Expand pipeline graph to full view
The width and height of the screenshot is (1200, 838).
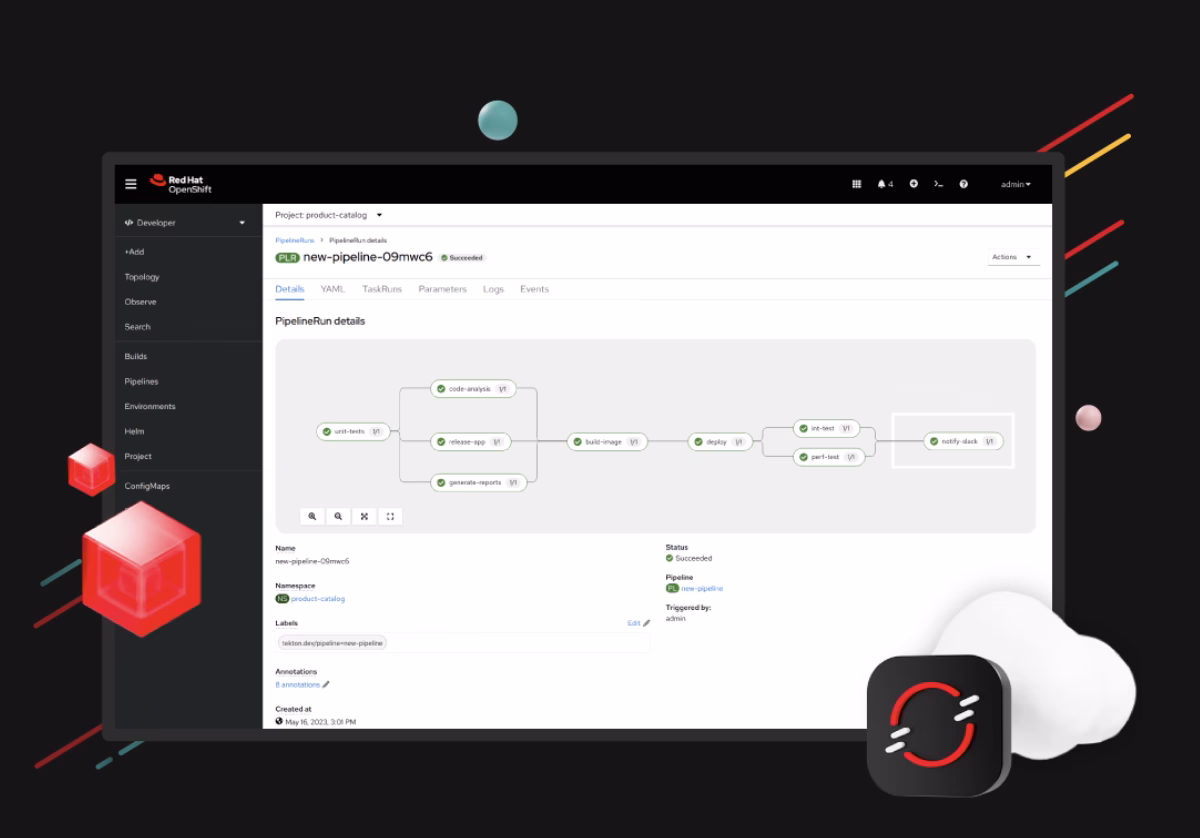(x=390, y=516)
